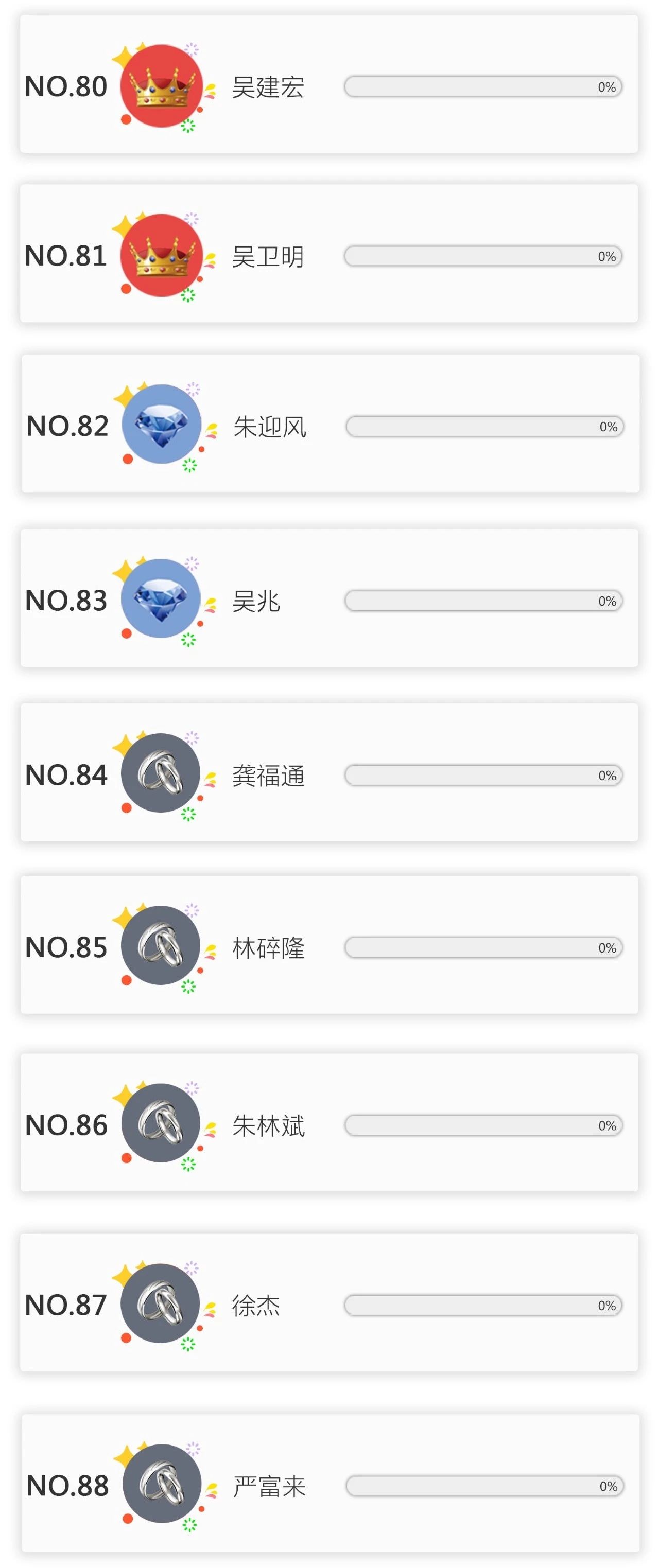Image resolution: width=659 pixels, height=1568 pixels.
Task: Select the crown badge next to 吴卫明
Action: point(161,256)
